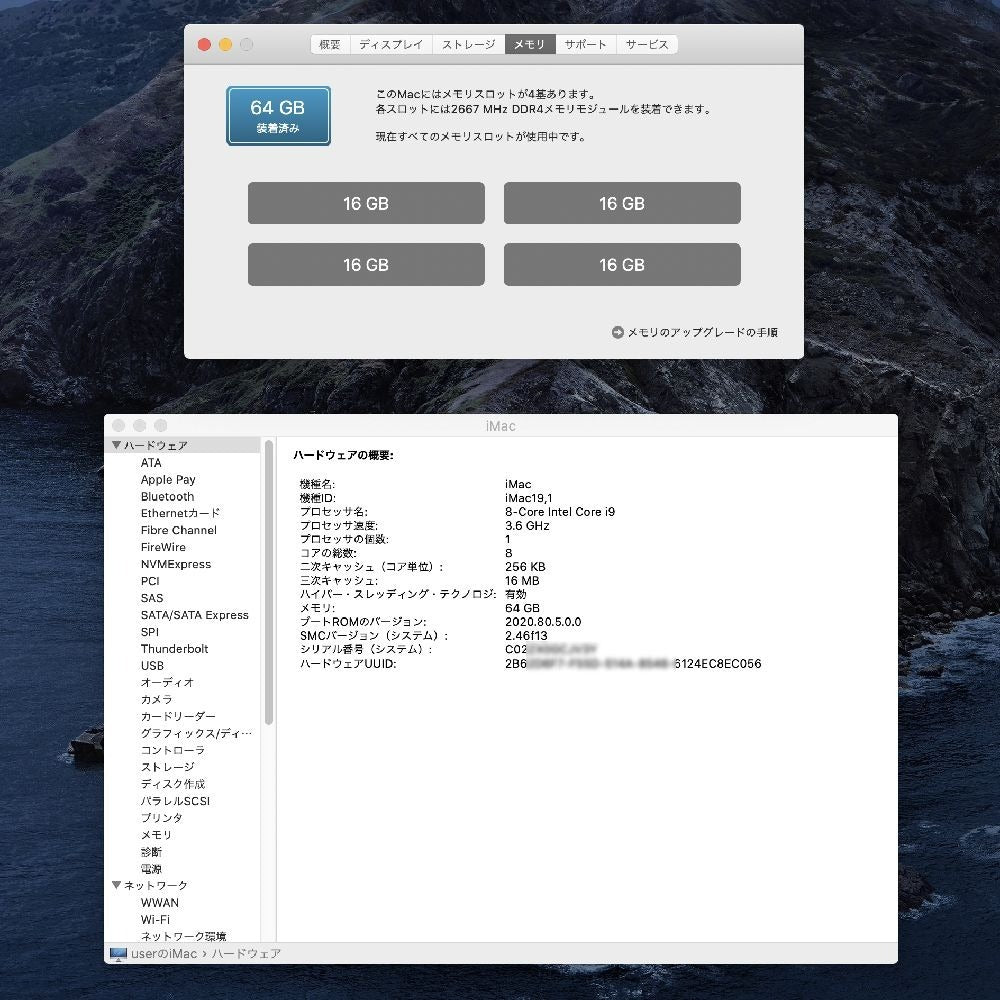Collapse the ハードウェア section
Viewport: 1000px width, 1000px height.
[117, 445]
